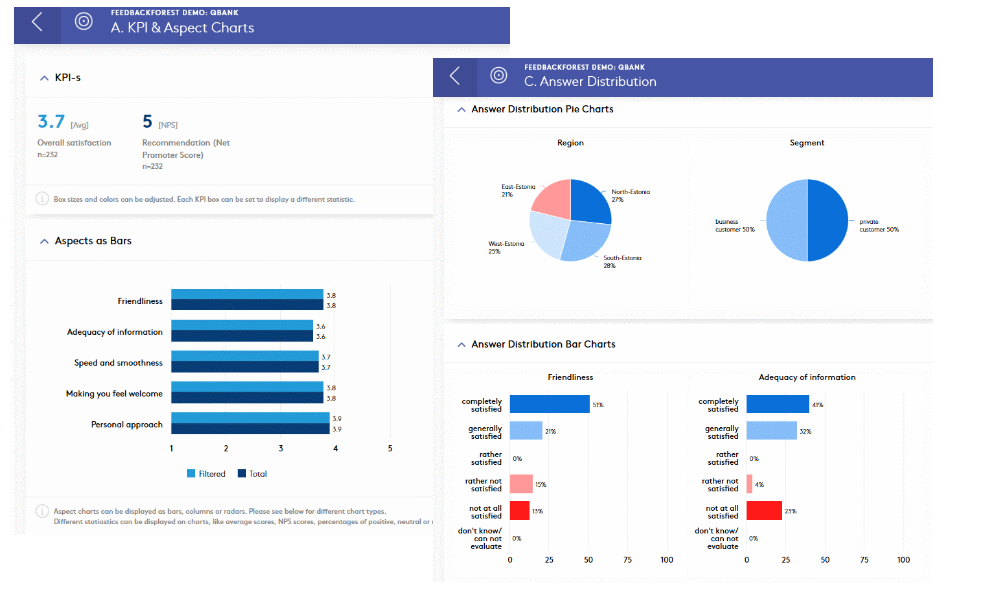Click back arrow in Answer Distribution header

[455, 76]
